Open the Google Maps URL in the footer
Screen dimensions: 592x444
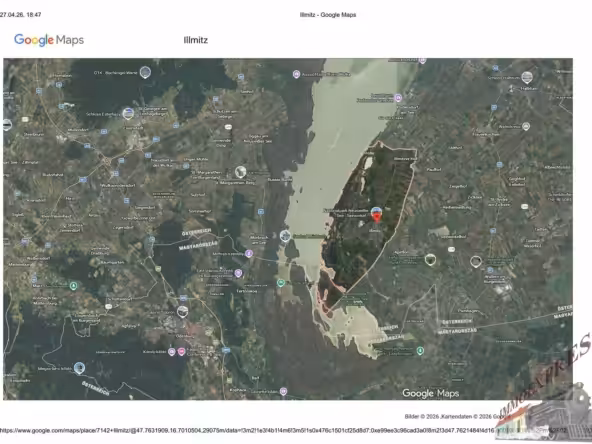(283, 430)
